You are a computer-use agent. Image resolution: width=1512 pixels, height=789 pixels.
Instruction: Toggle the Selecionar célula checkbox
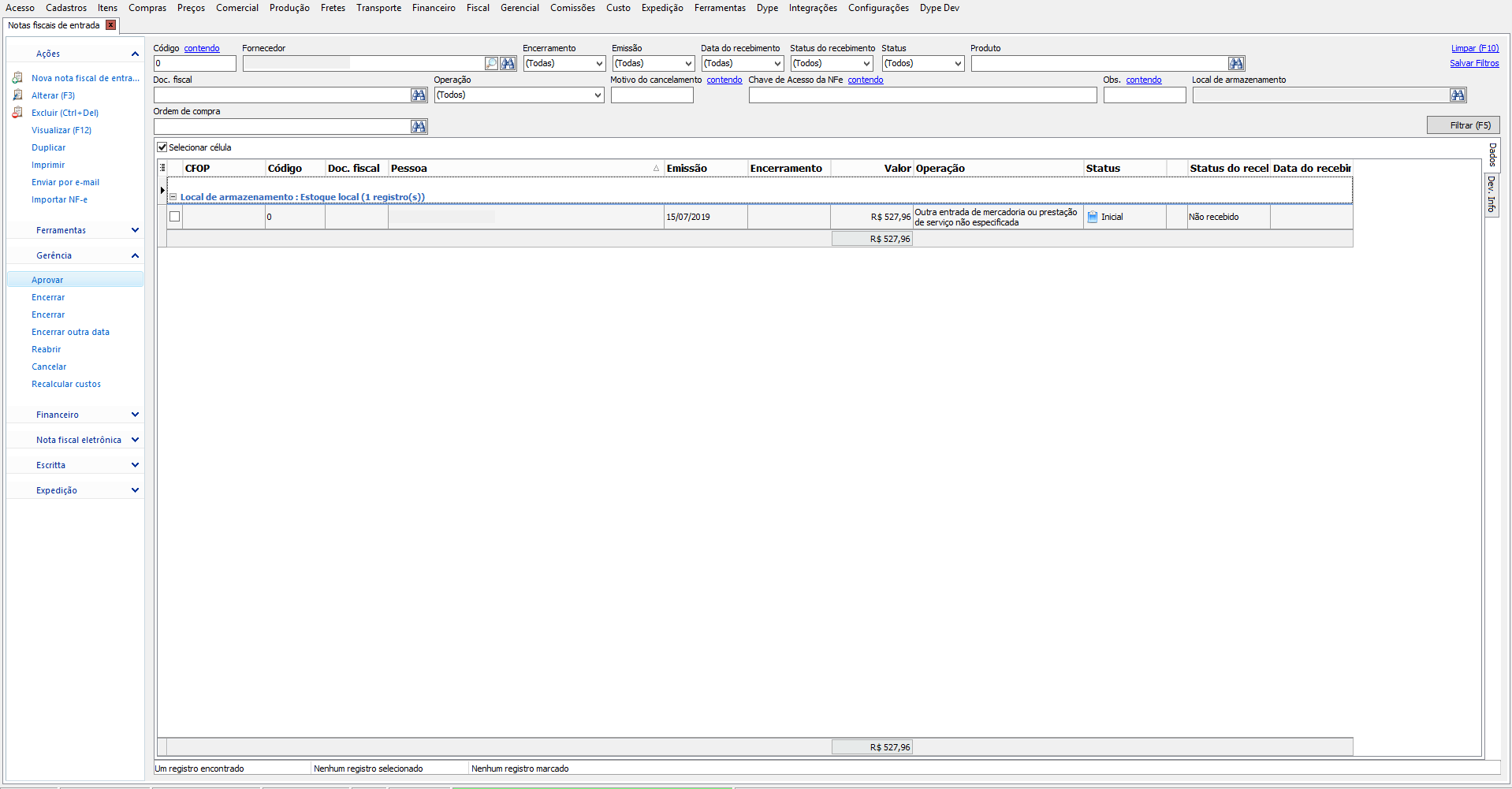pos(162,147)
